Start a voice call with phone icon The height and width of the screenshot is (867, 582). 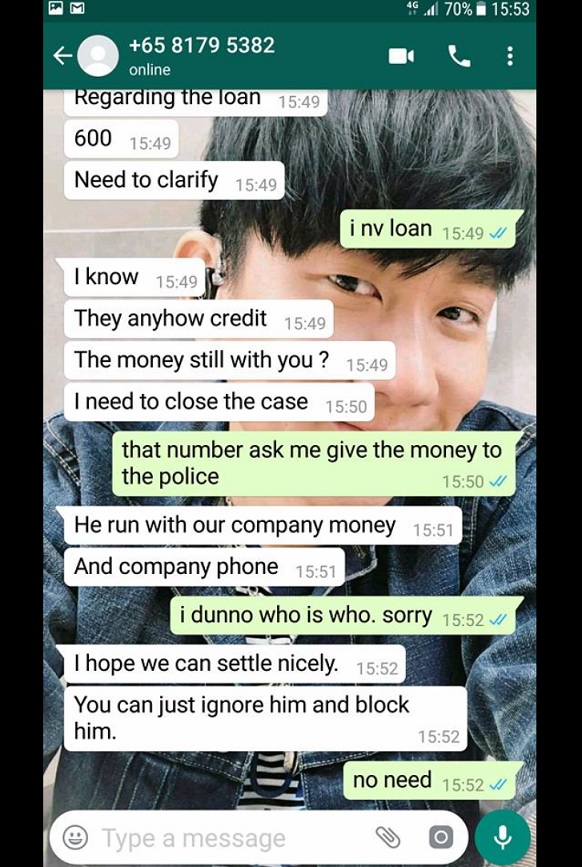(459, 56)
